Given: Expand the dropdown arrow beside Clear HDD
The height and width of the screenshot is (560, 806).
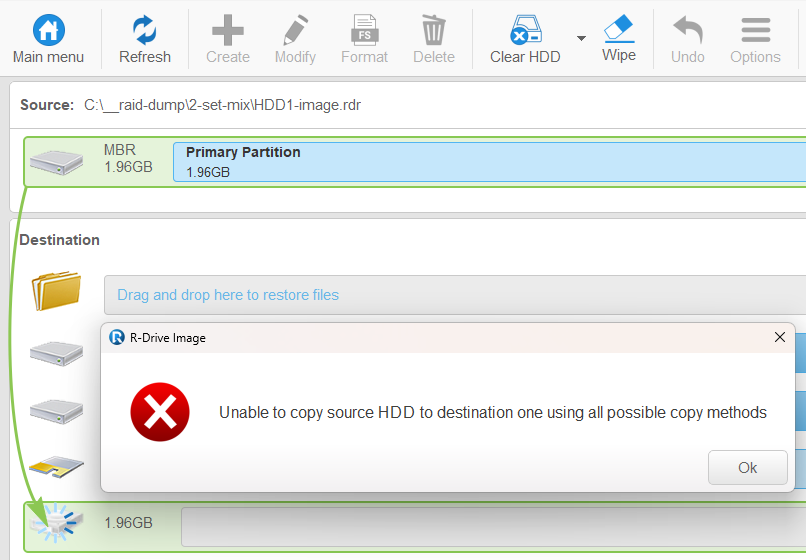Looking at the screenshot, I should click(x=581, y=38).
